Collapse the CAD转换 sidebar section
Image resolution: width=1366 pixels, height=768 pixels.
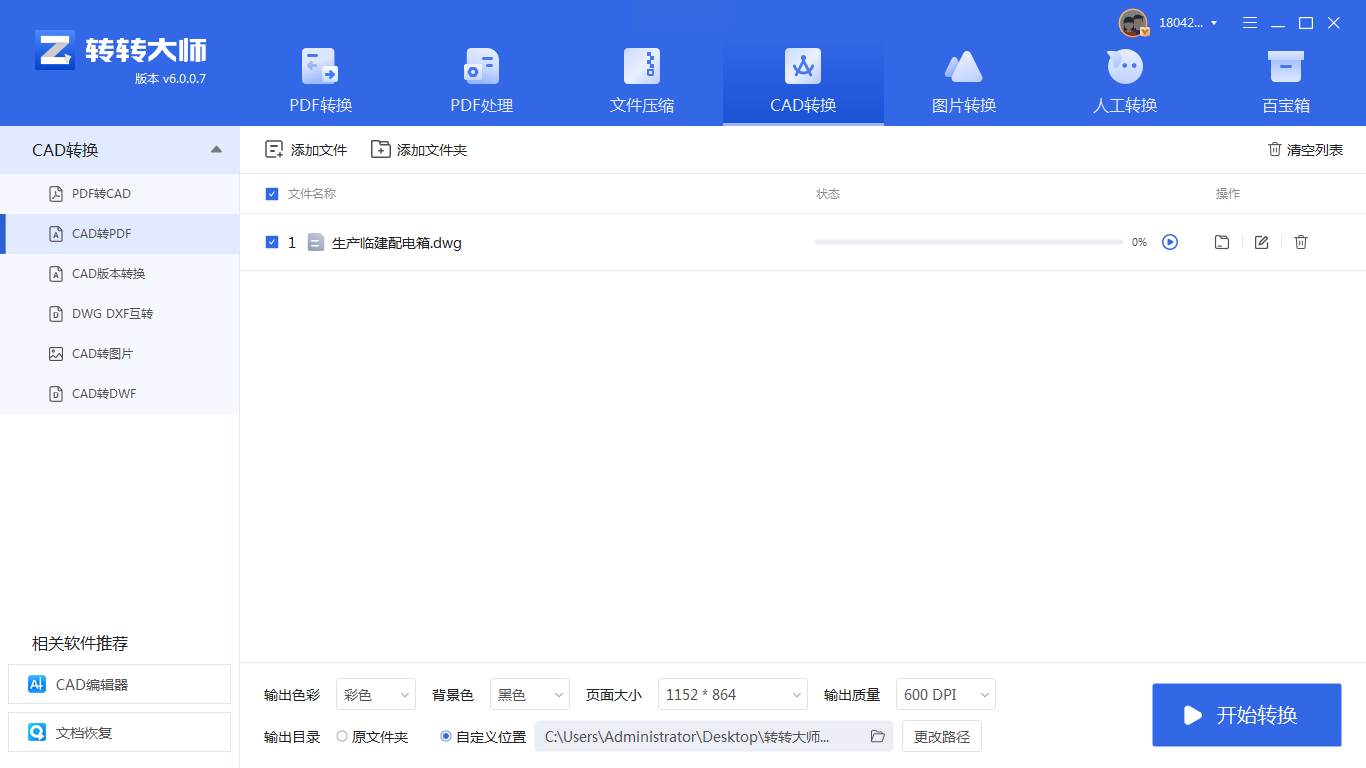217,150
